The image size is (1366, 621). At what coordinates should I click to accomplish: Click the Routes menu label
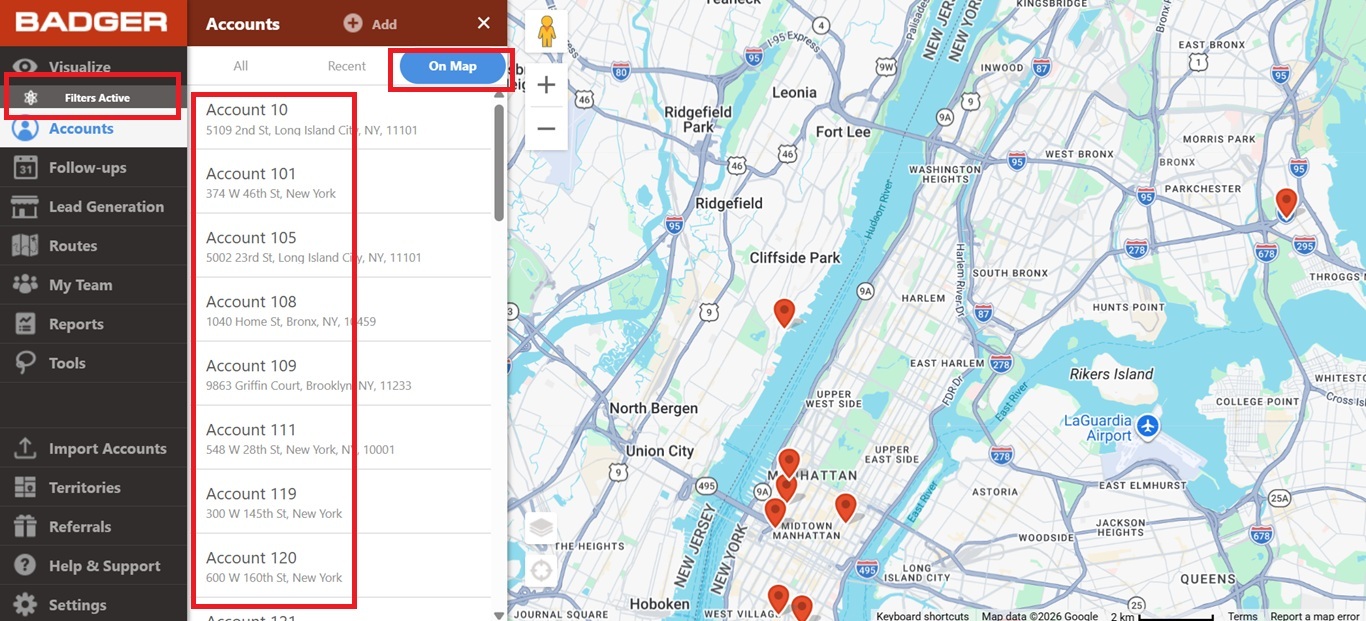[73, 245]
